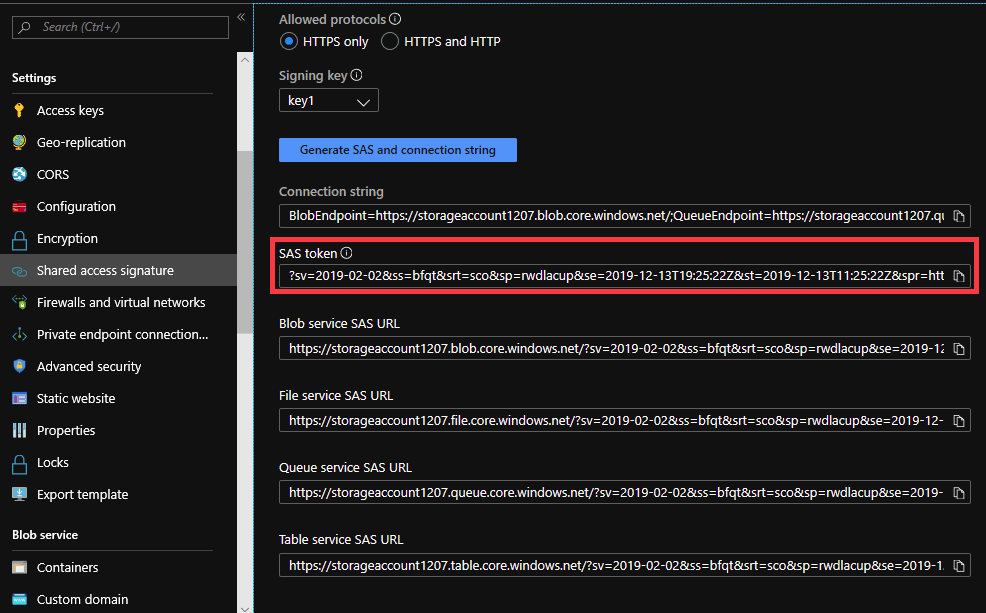
Task: Open Firewalls and virtual networks
Action: (x=120, y=302)
